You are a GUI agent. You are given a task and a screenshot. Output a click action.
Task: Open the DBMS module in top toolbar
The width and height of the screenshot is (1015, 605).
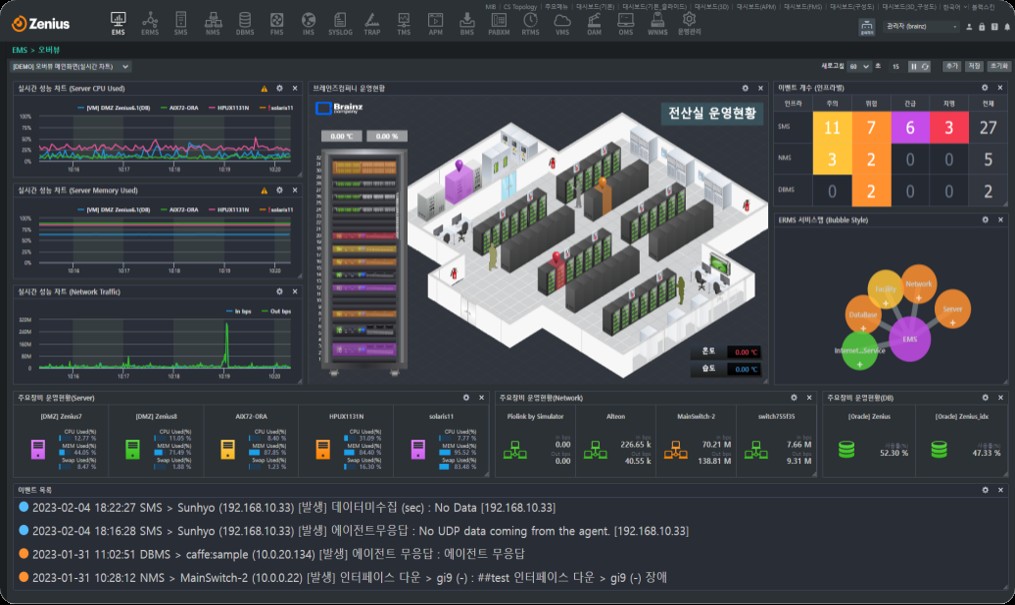[244, 23]
